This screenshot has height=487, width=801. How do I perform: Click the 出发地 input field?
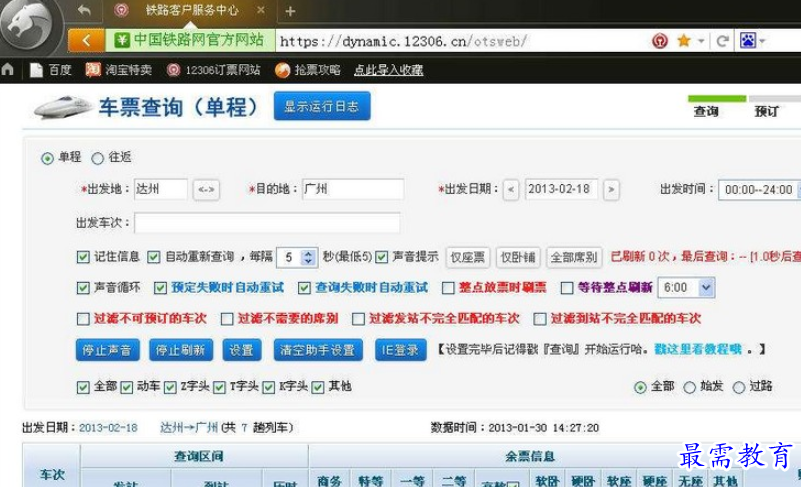tap(161, 189)
